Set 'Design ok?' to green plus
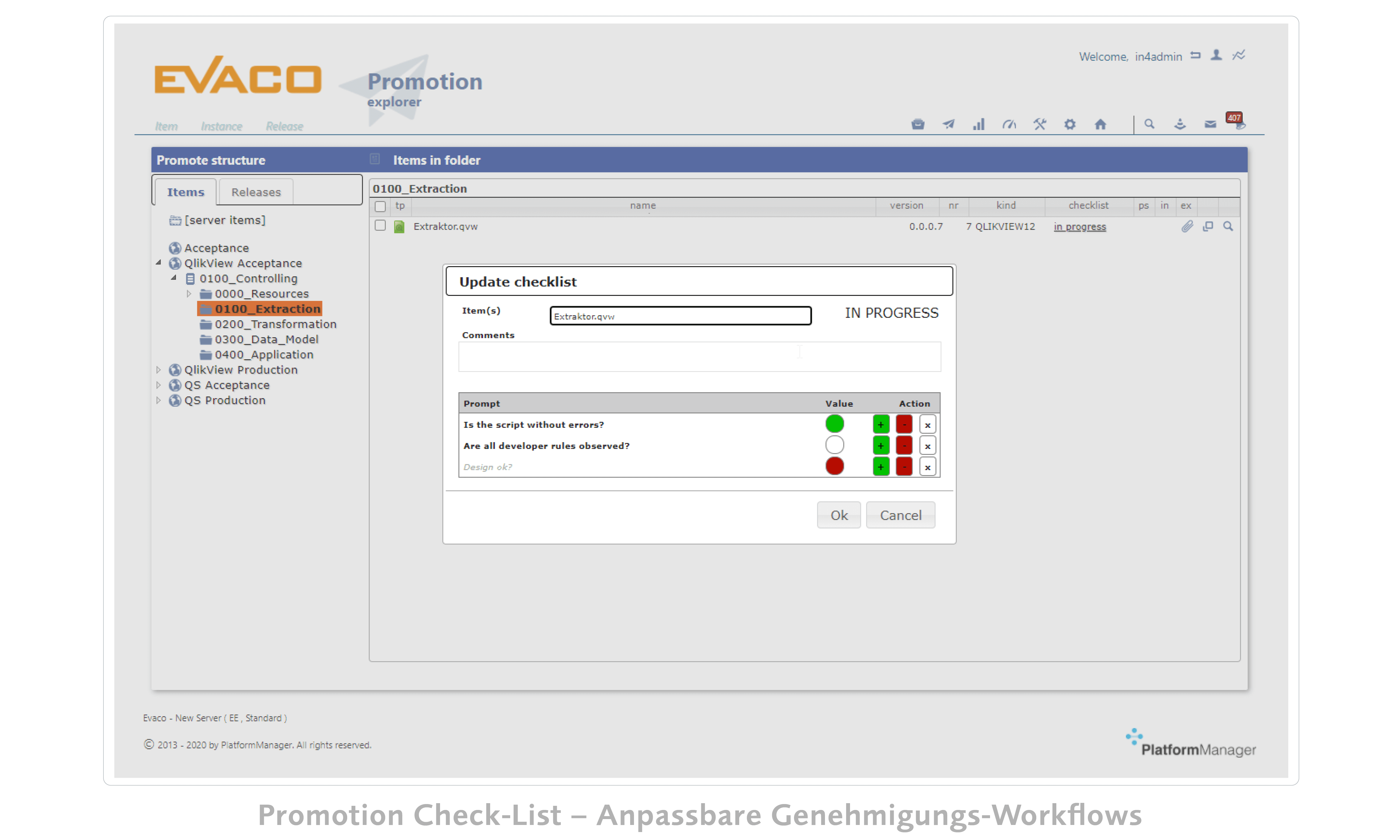This screenshot has height=840, width=1400. click(x=880, y=466)
